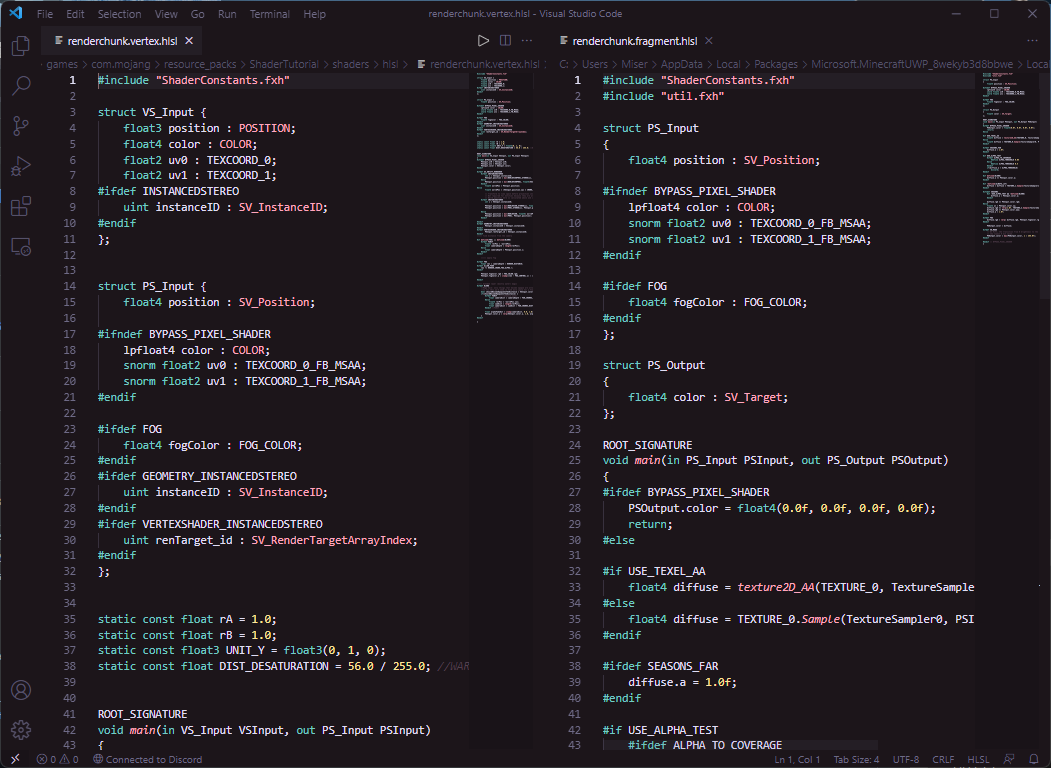The width and height of the screenshot is (1051, 768).
Task: Change 'Tab Size: 4' indentation setting
Action: coord(856,759)
